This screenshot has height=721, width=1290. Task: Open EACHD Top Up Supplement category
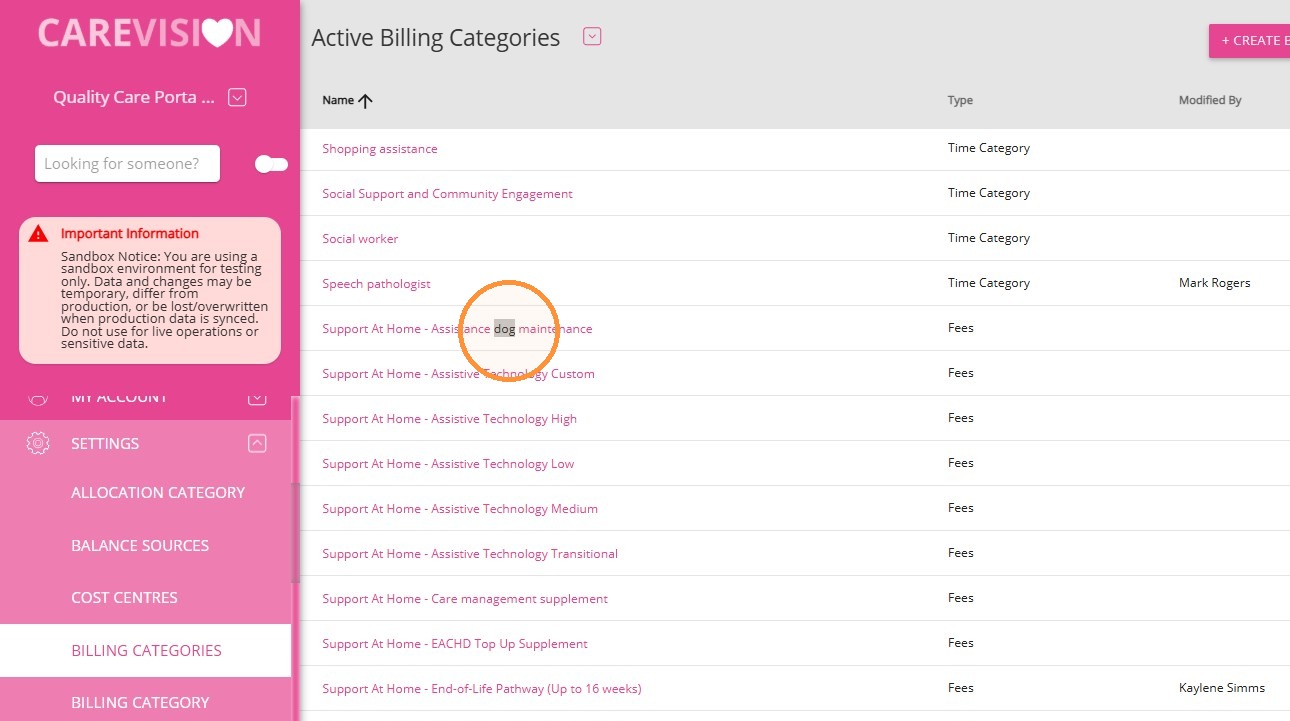tap(455, 644)
